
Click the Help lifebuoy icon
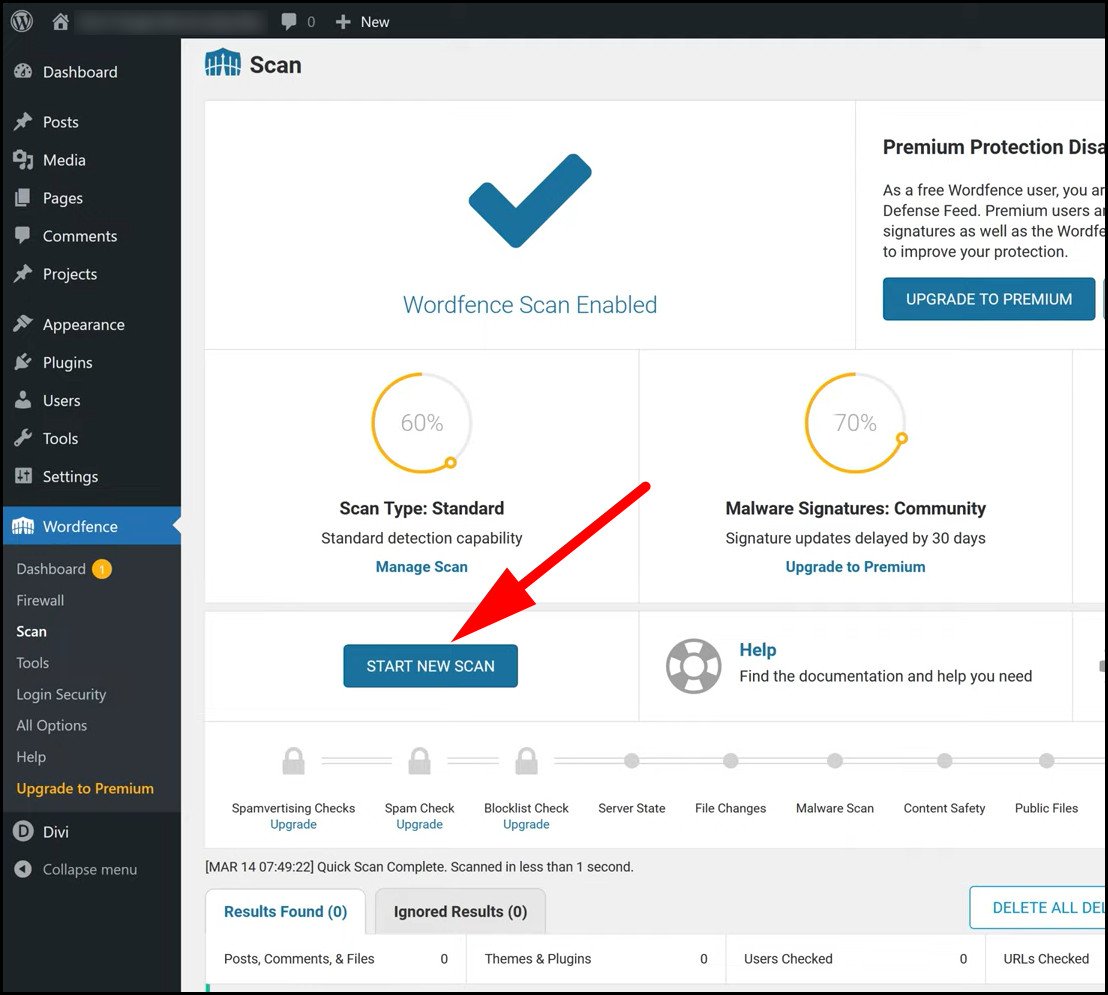click(x=693, y=666)
